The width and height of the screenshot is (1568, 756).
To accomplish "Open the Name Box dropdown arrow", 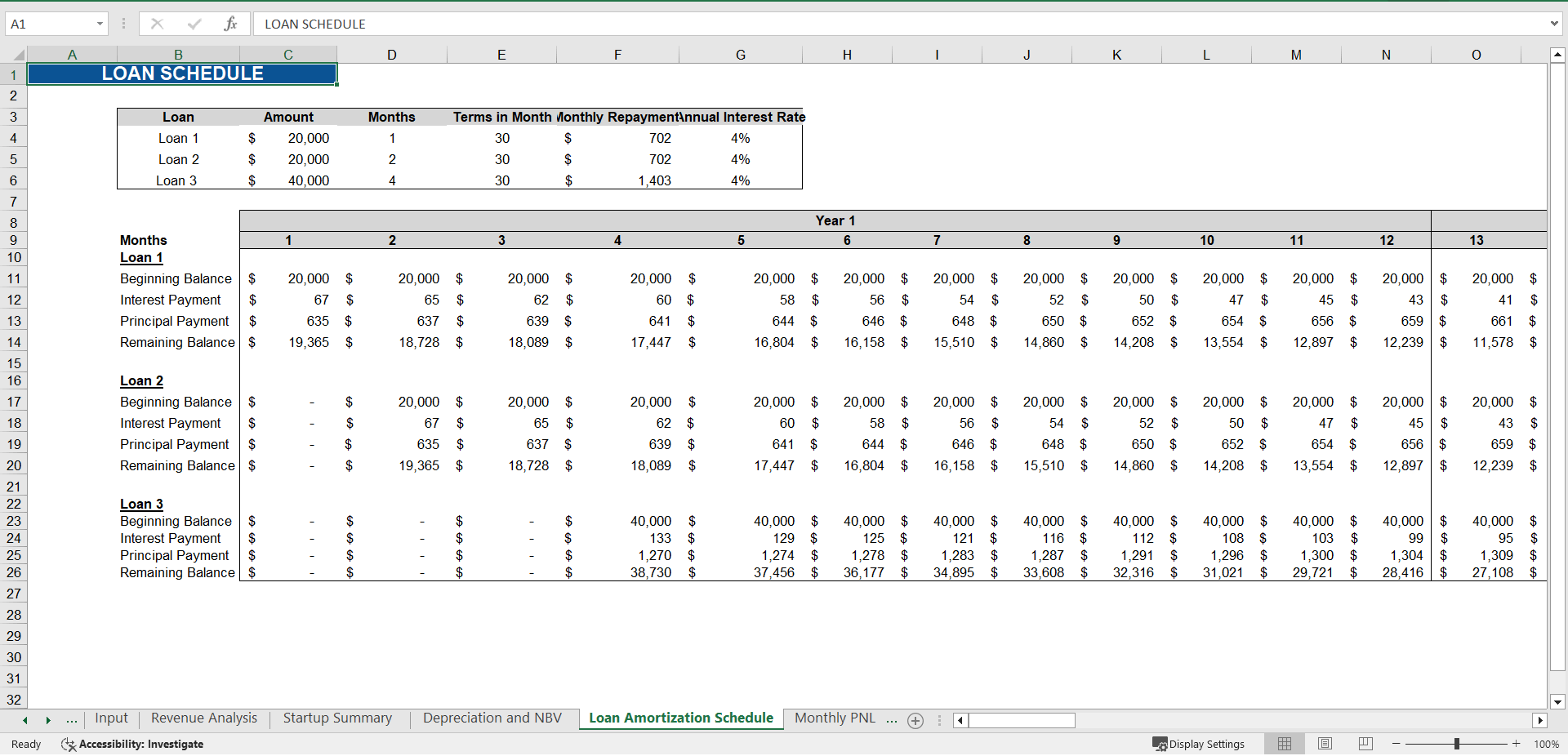I will point(101,24).
